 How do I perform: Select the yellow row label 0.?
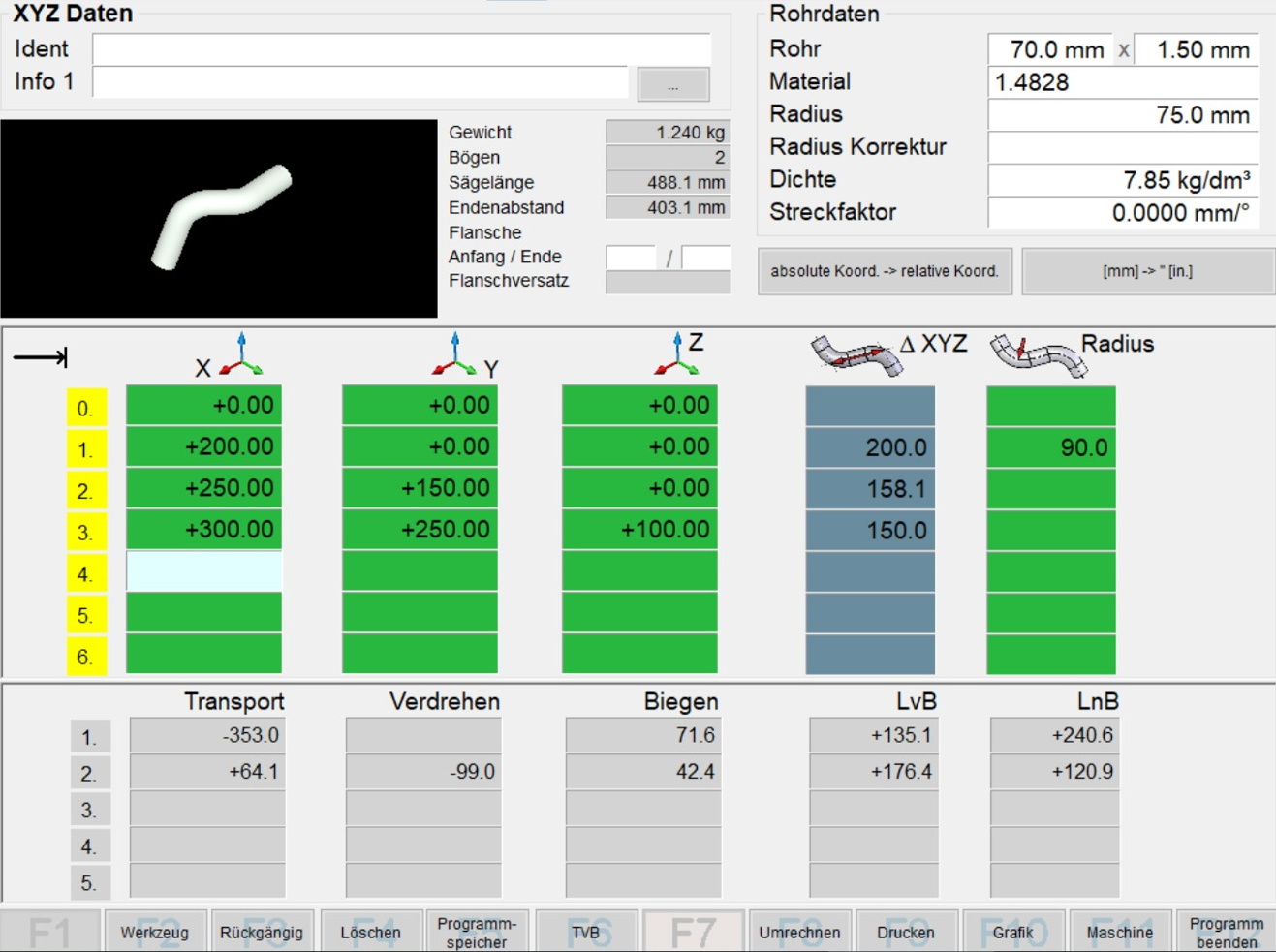point(85,409)
